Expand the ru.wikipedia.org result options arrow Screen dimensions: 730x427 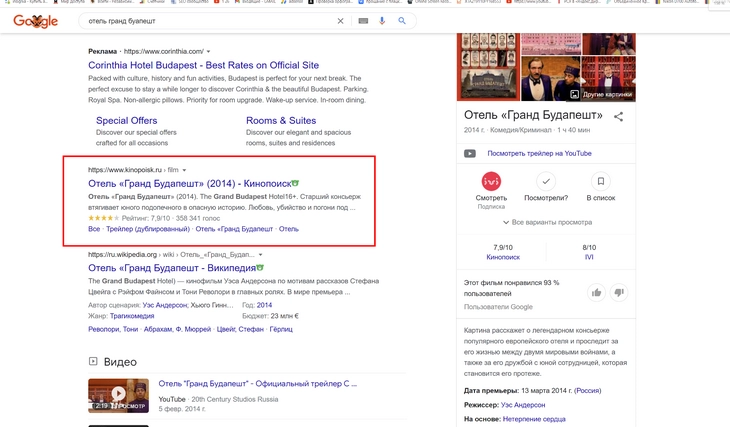pyautogui.click(x=261, y=255)
